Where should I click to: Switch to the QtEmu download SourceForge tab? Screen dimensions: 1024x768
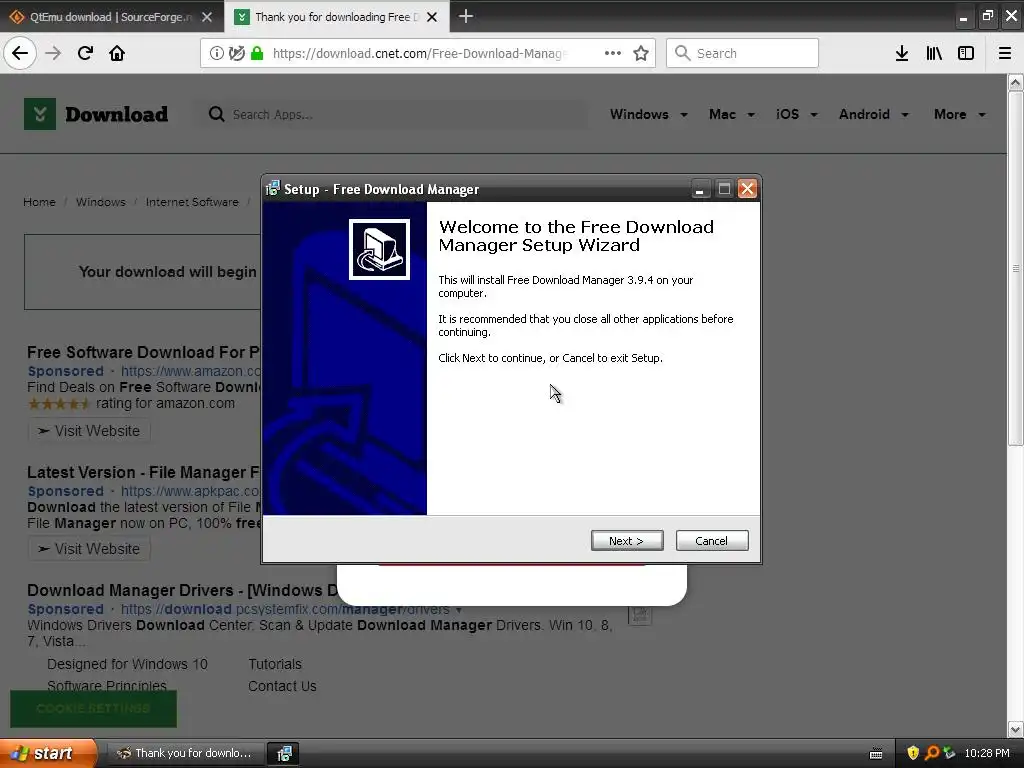[x=112, y=17]
